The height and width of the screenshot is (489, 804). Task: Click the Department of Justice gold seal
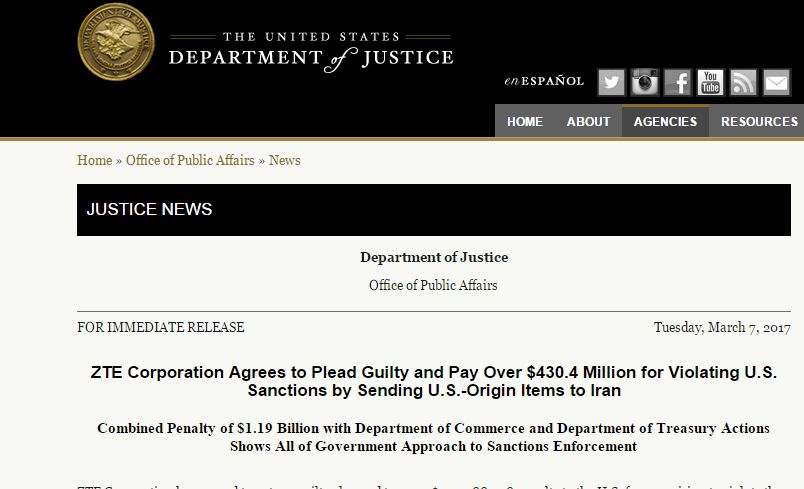click(x=116, y=42)
